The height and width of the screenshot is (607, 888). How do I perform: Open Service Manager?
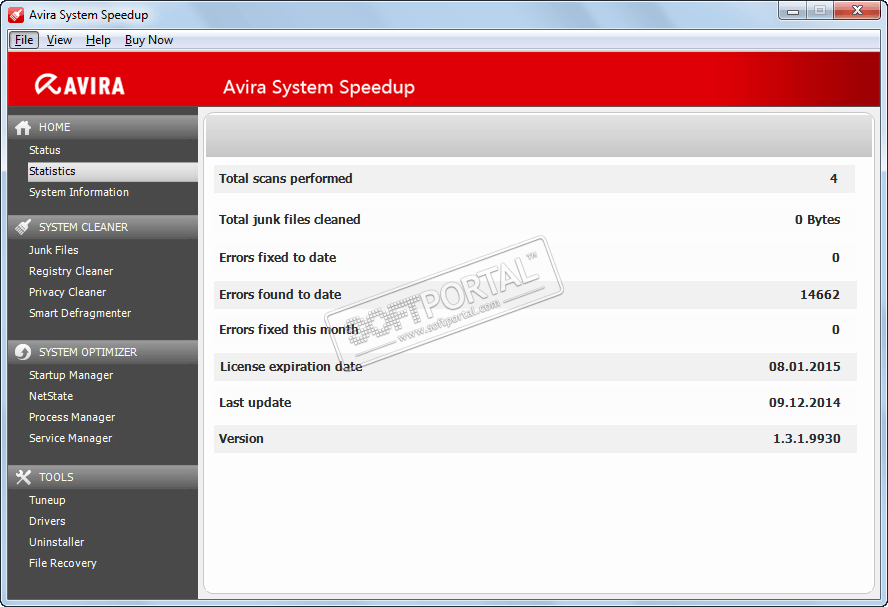click(x=70, y=438)
